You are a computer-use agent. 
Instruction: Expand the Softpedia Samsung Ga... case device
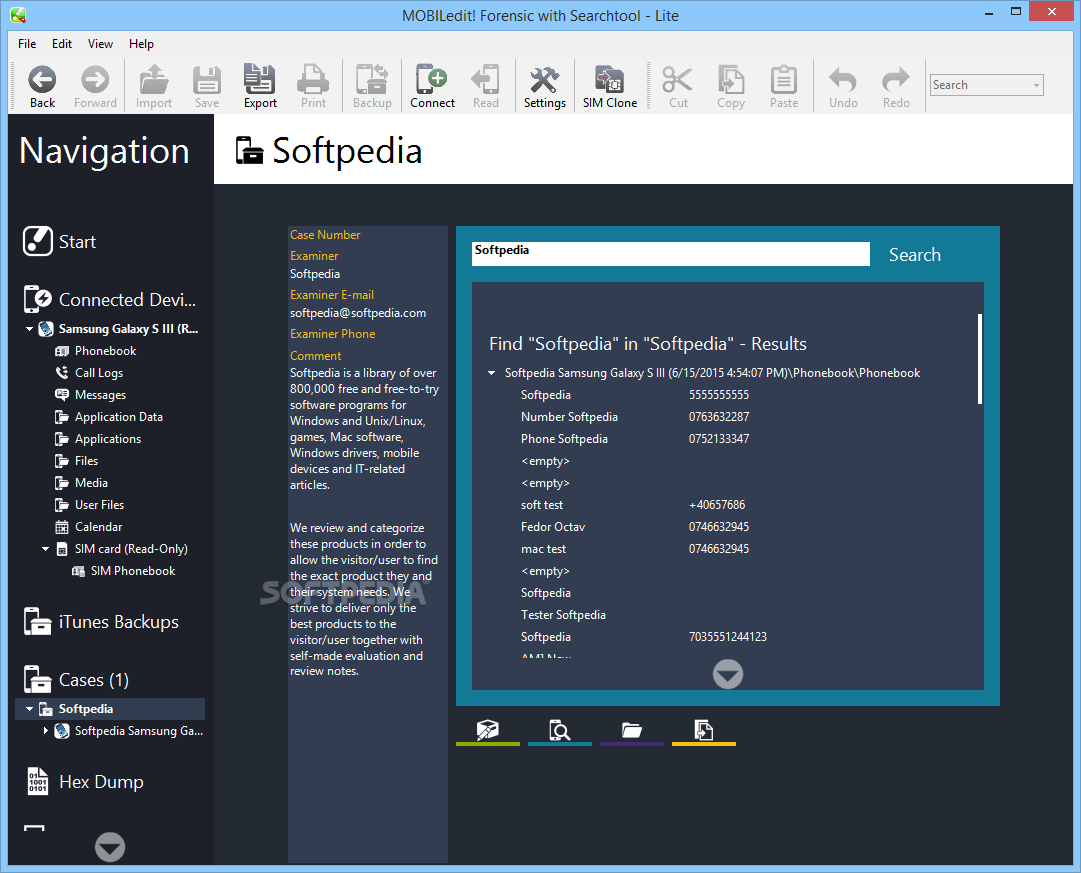click(x=46, y=730)
